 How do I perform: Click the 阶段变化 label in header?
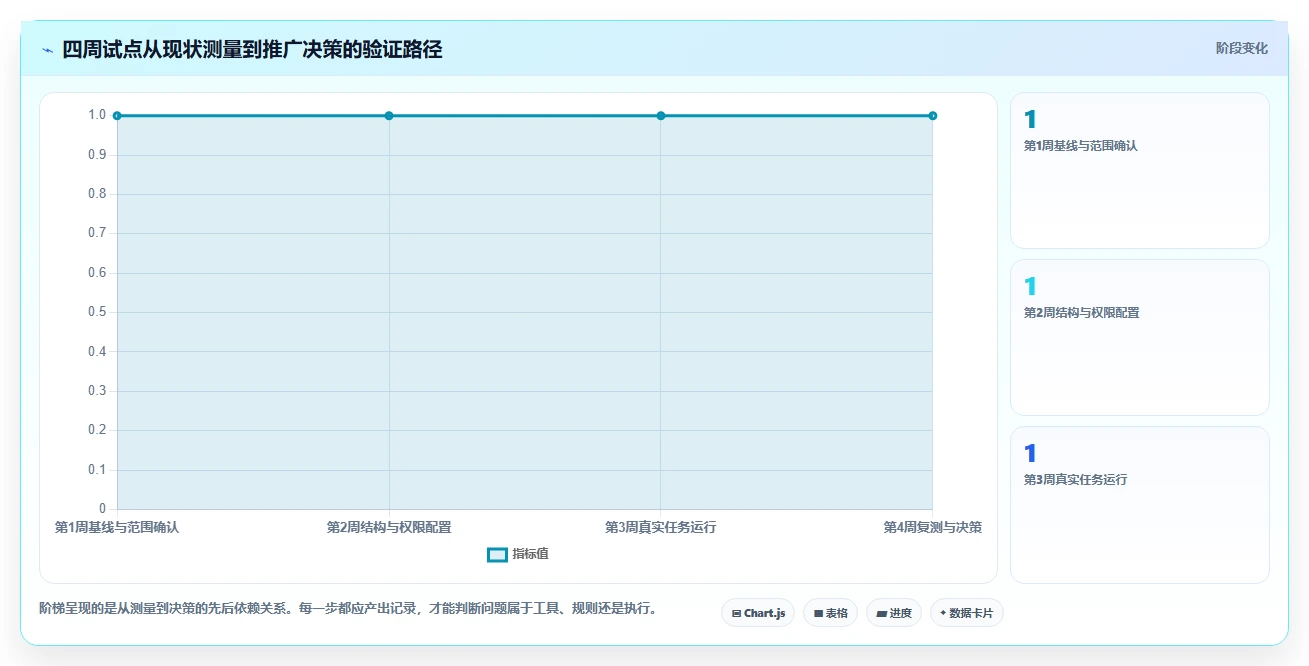coord(1242,48)
